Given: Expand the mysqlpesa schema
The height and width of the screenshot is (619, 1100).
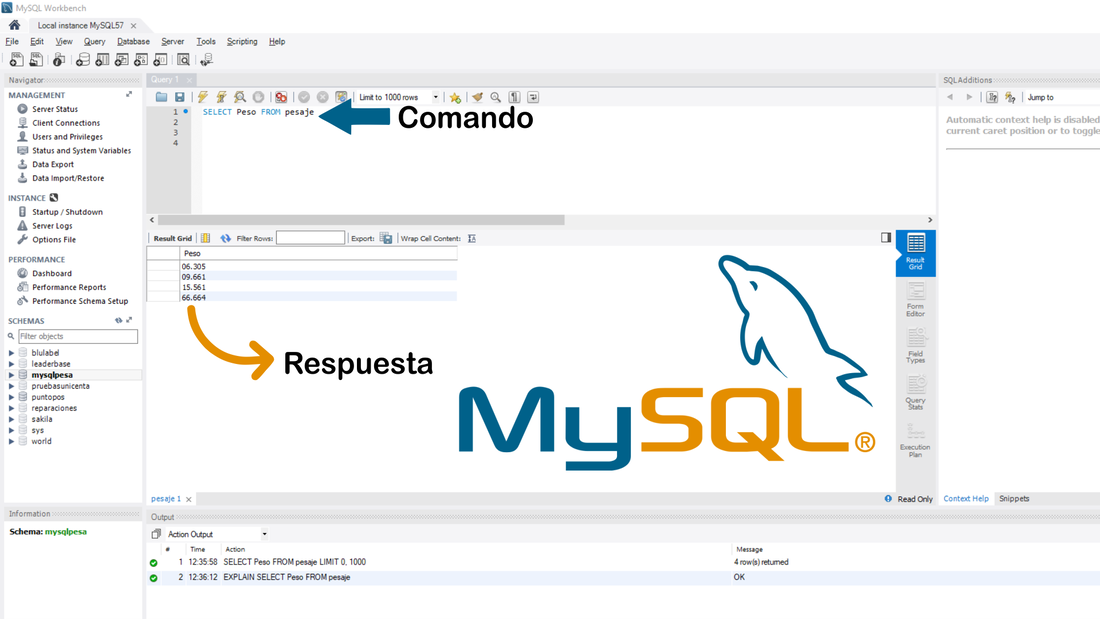Looking at the screenshot, I should 11,375.
